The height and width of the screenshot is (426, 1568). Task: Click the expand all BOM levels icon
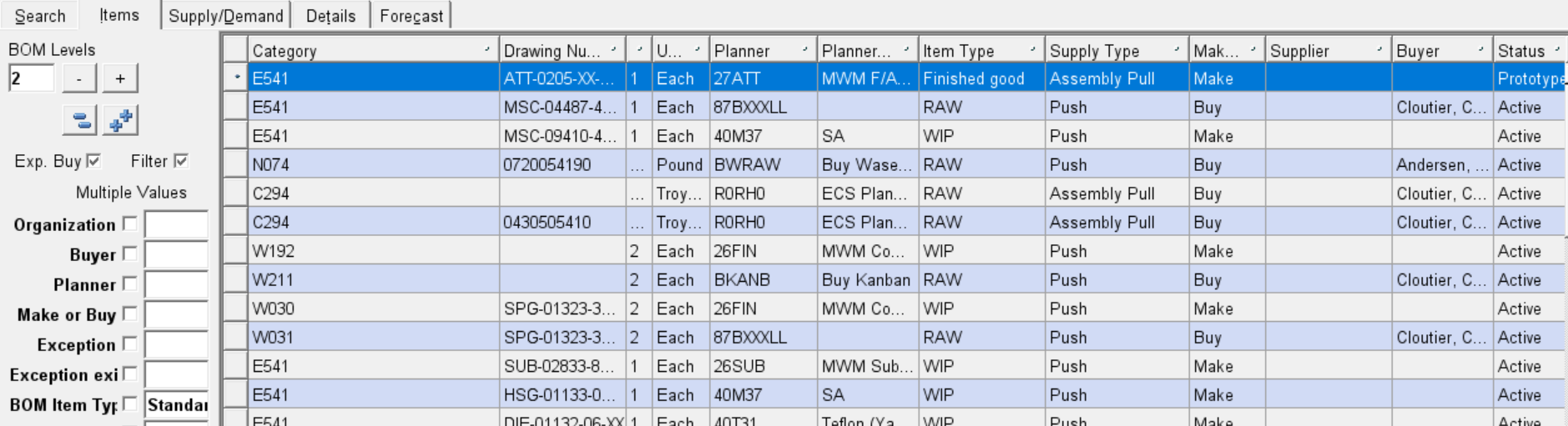pyautogui.click(x=120, y=120)
